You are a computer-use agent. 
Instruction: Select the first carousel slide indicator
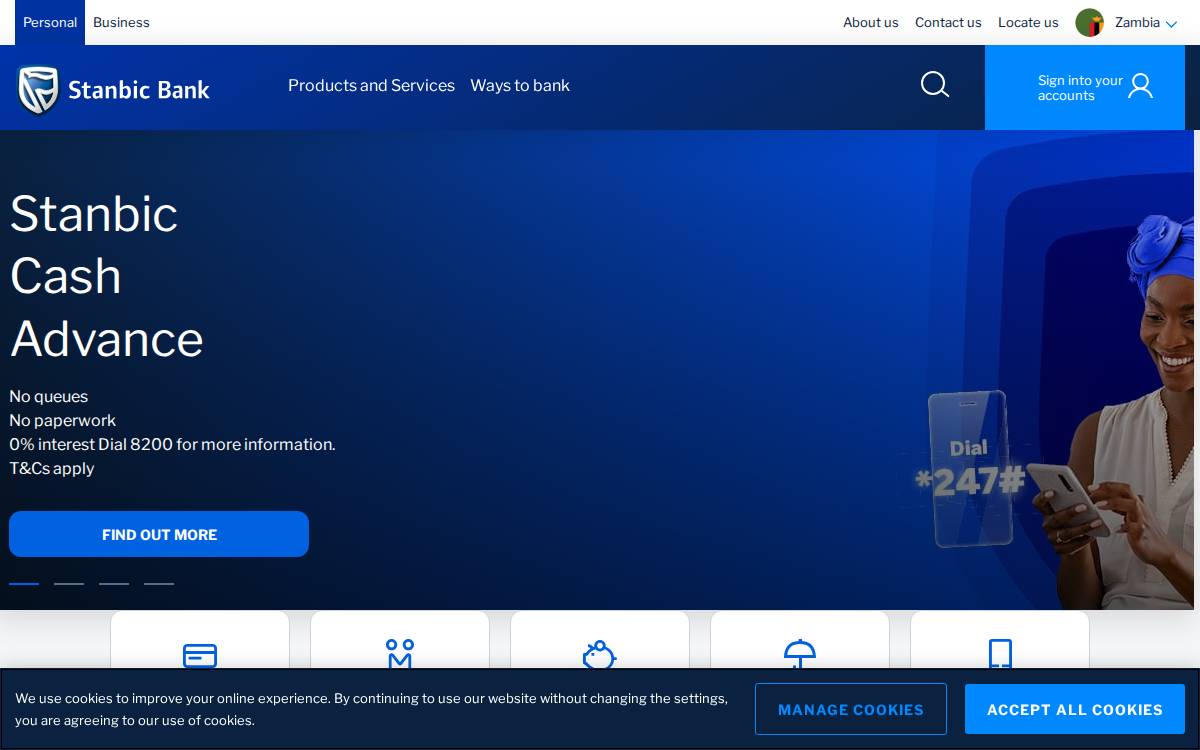24,583
